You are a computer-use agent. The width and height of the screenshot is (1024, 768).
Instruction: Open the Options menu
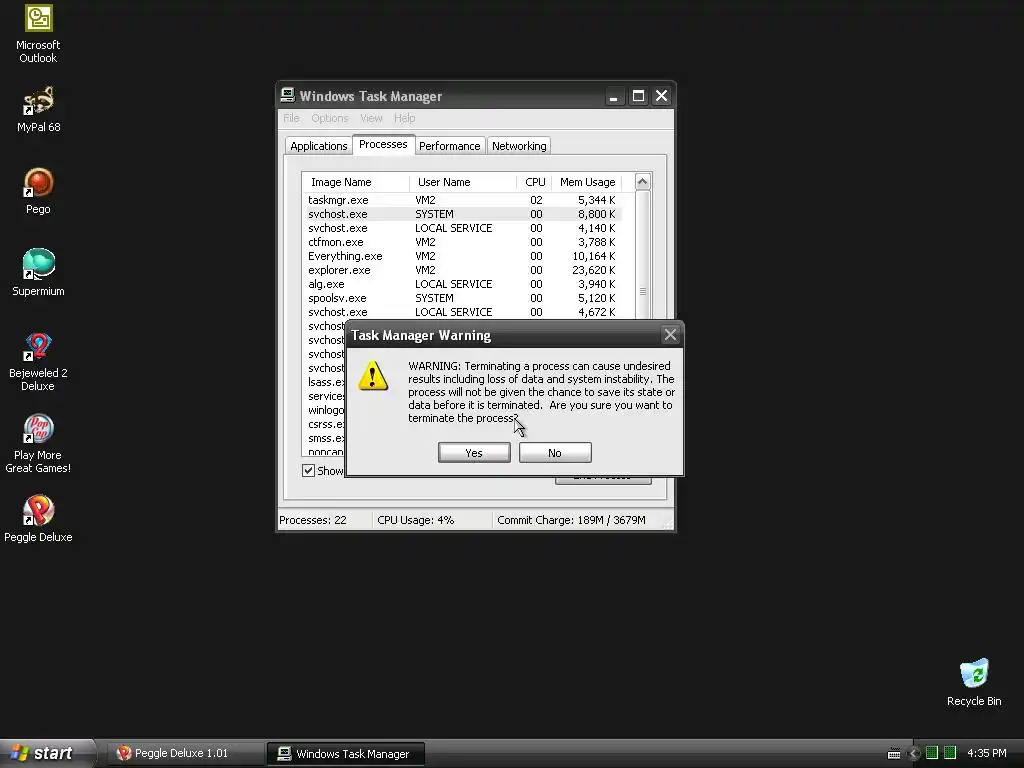pos(330,118)
